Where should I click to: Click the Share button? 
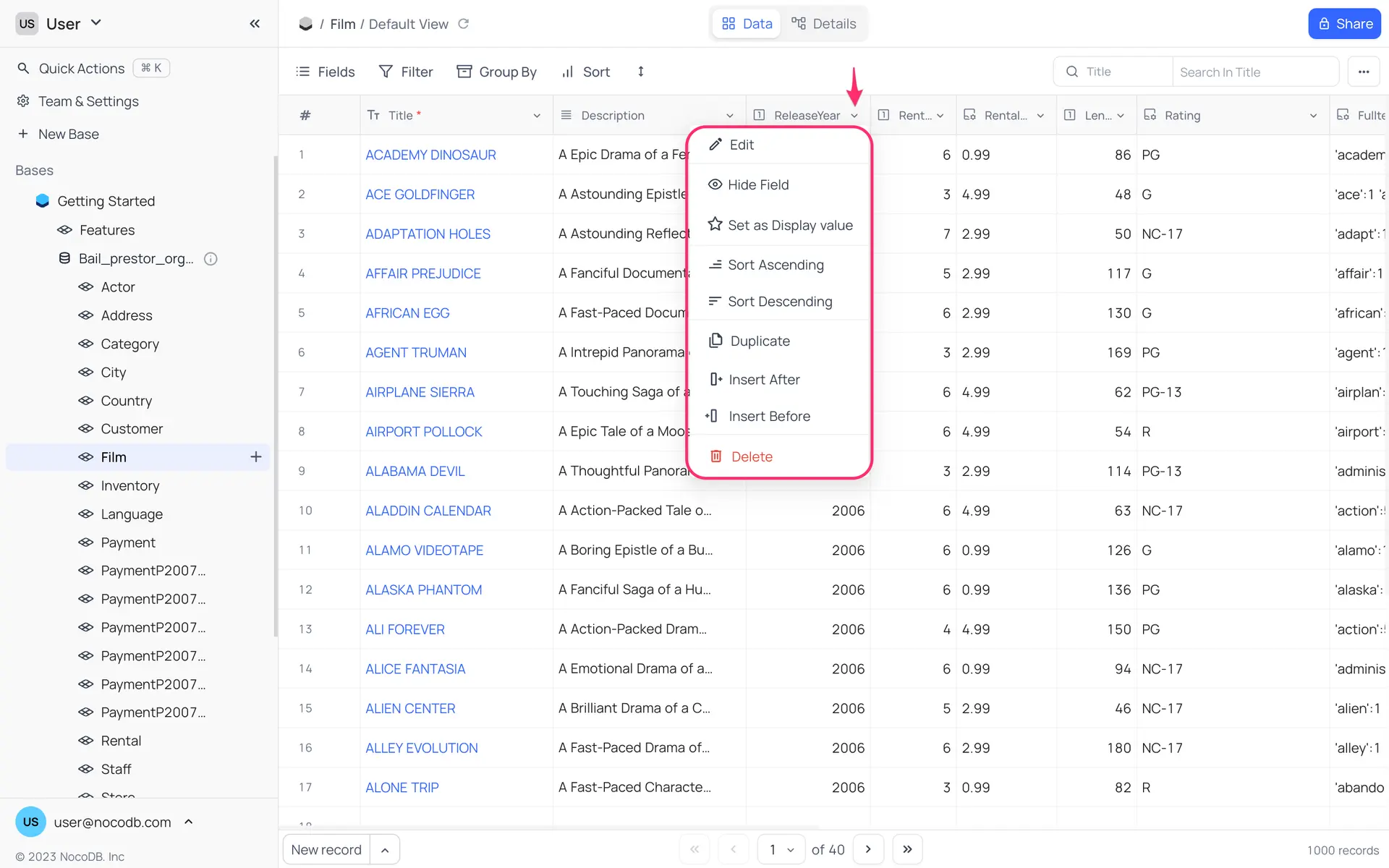tap(1345, 24)
